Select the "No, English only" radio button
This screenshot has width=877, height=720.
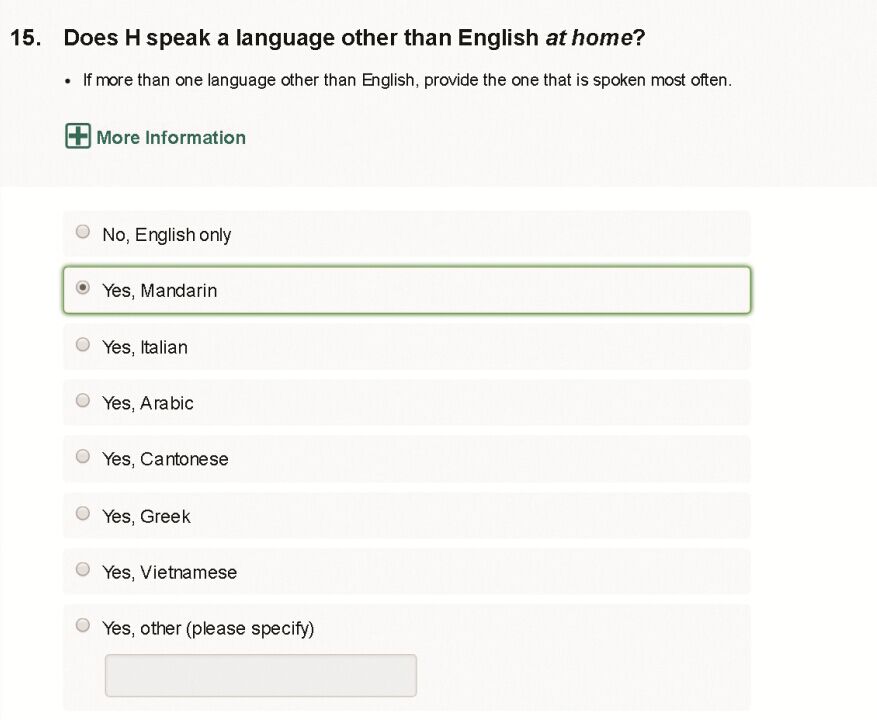(x=83, y=232)
